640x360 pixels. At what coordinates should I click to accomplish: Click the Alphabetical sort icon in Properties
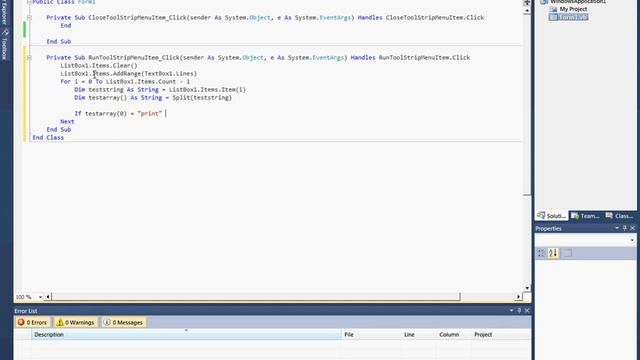click(553, 253)
